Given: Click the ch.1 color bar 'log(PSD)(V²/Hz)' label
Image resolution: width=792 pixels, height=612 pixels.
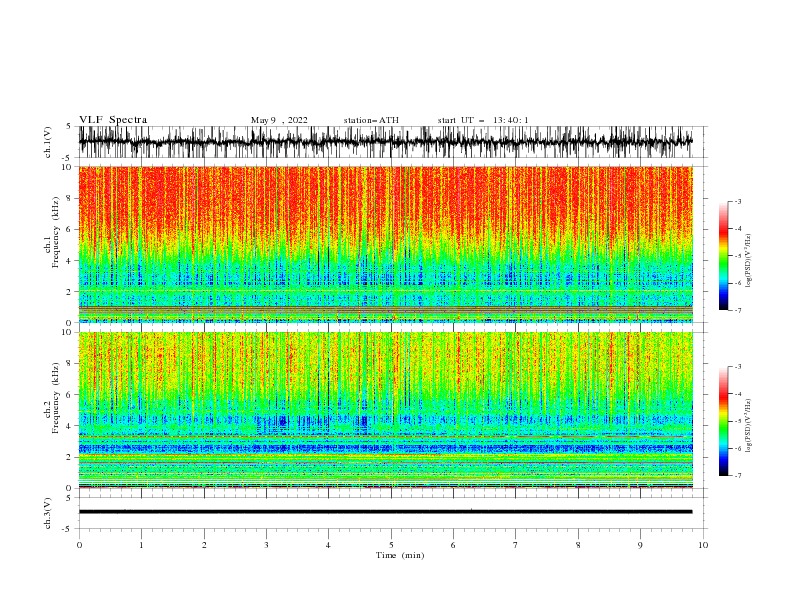Looking at the screenshot, I should coord(748,261).
